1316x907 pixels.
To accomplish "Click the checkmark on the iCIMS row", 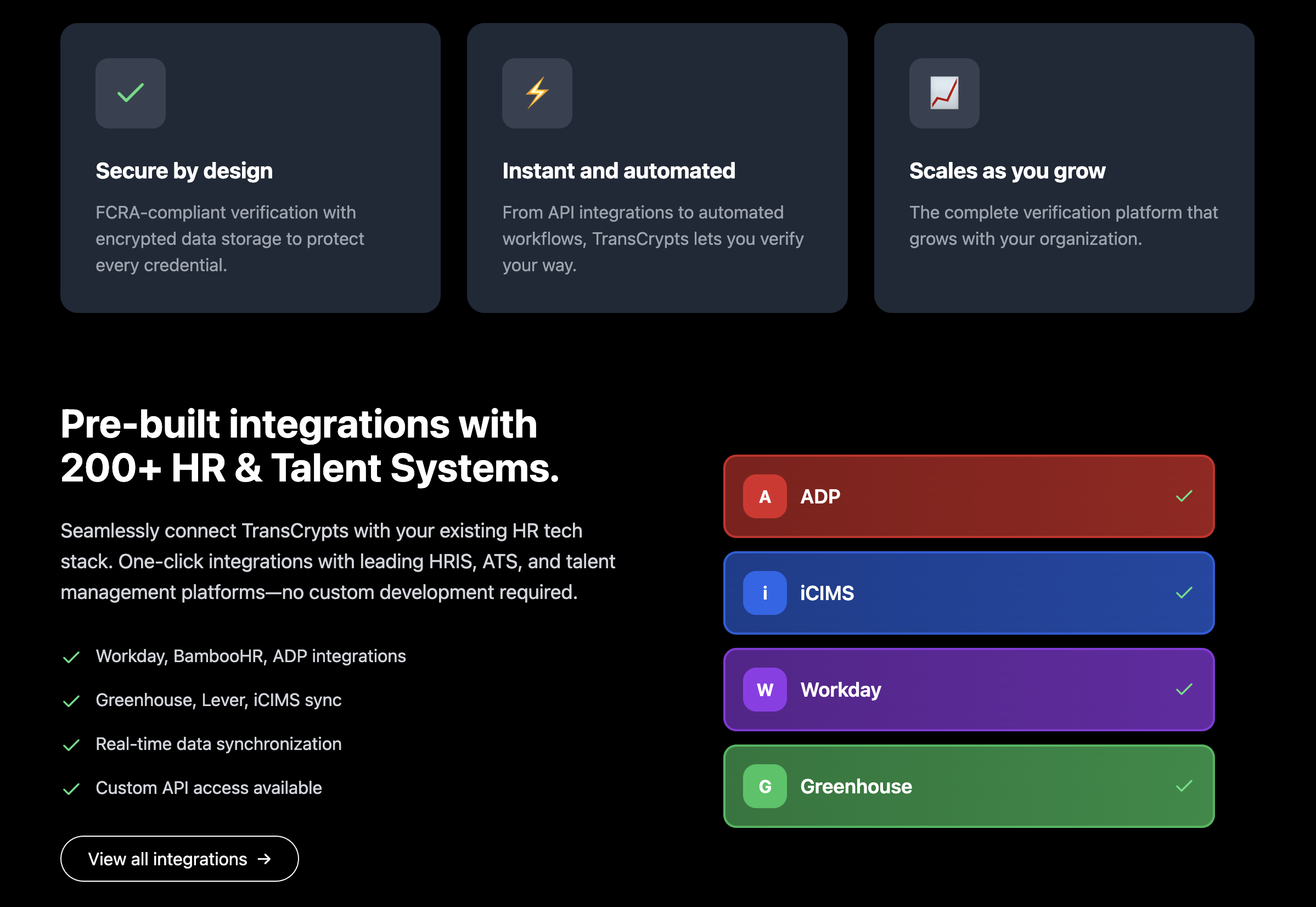I will (1184, 593).
